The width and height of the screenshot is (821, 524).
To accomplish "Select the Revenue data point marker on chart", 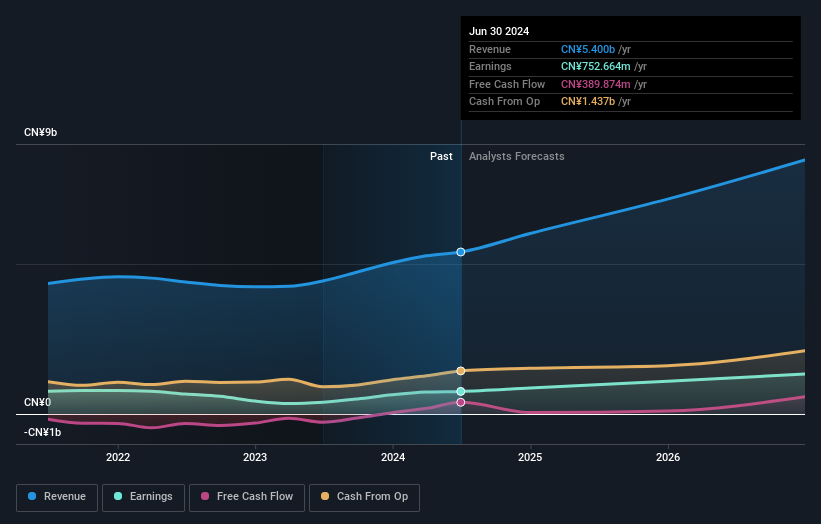I will click(x=461, y=252).
